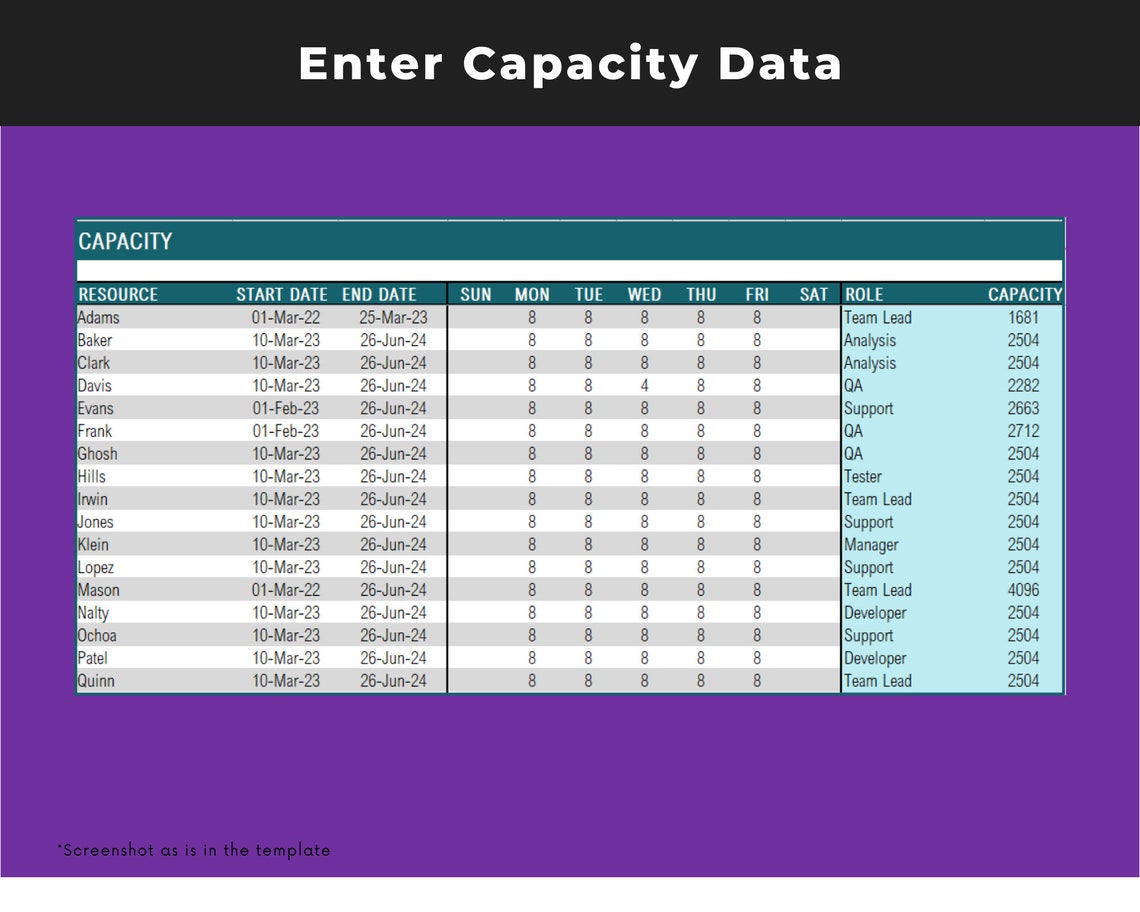The image size is (1140, 912).
Task: Click the RESOURCE column header
Action: pyautogui.click(x=118, y=295)
